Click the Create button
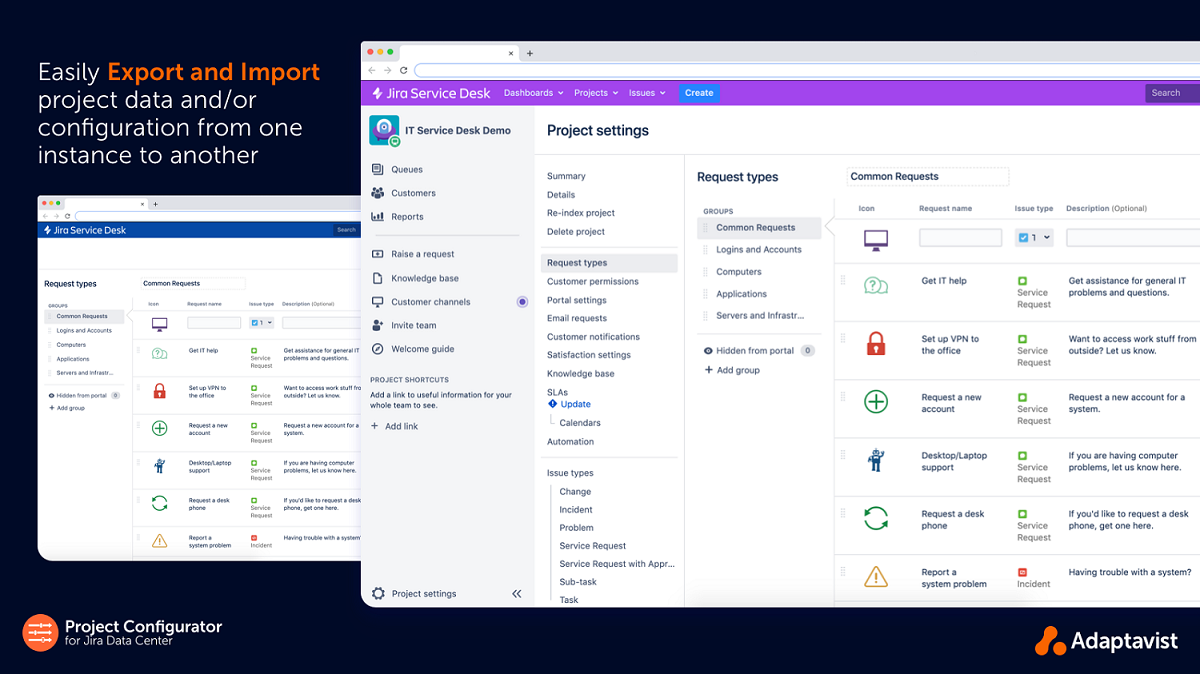 (x=699, y=92)
